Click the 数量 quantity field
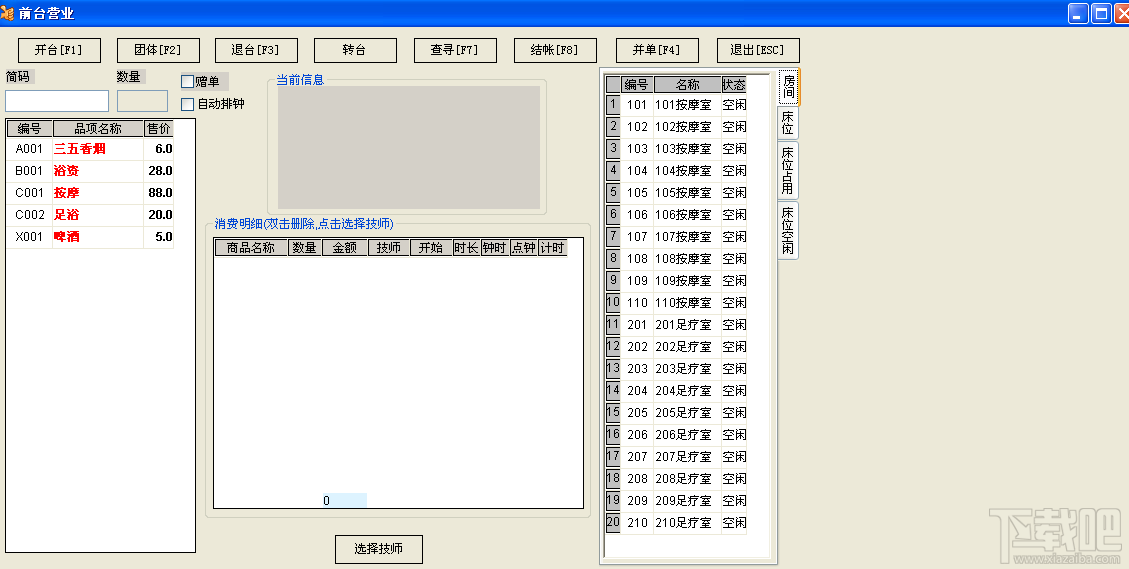 coord(143,101)
